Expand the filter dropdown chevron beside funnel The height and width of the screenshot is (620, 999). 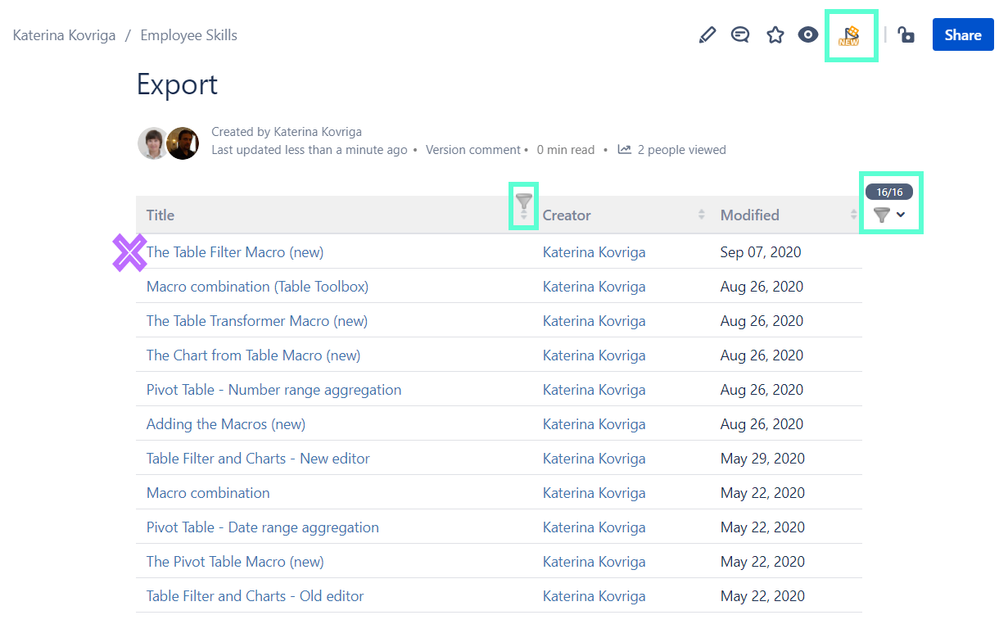[901, 215]
